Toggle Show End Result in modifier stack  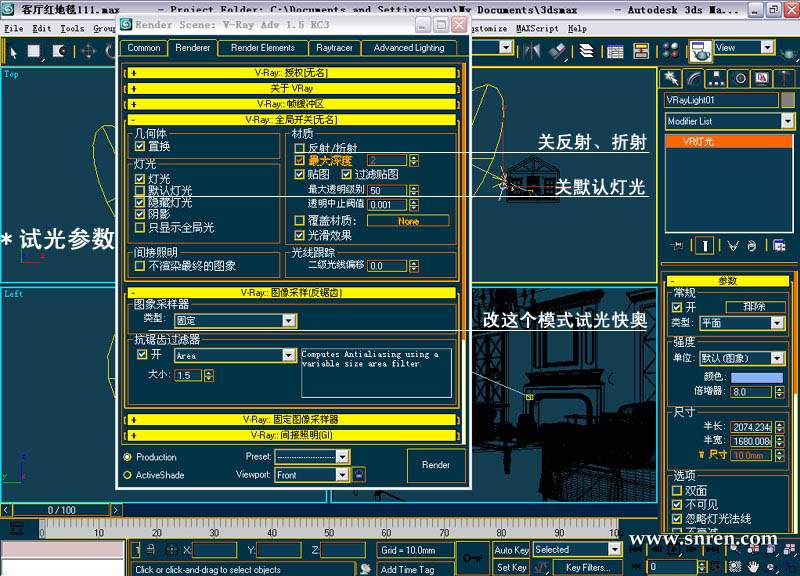pyautogui.click(x=705, y=246)
